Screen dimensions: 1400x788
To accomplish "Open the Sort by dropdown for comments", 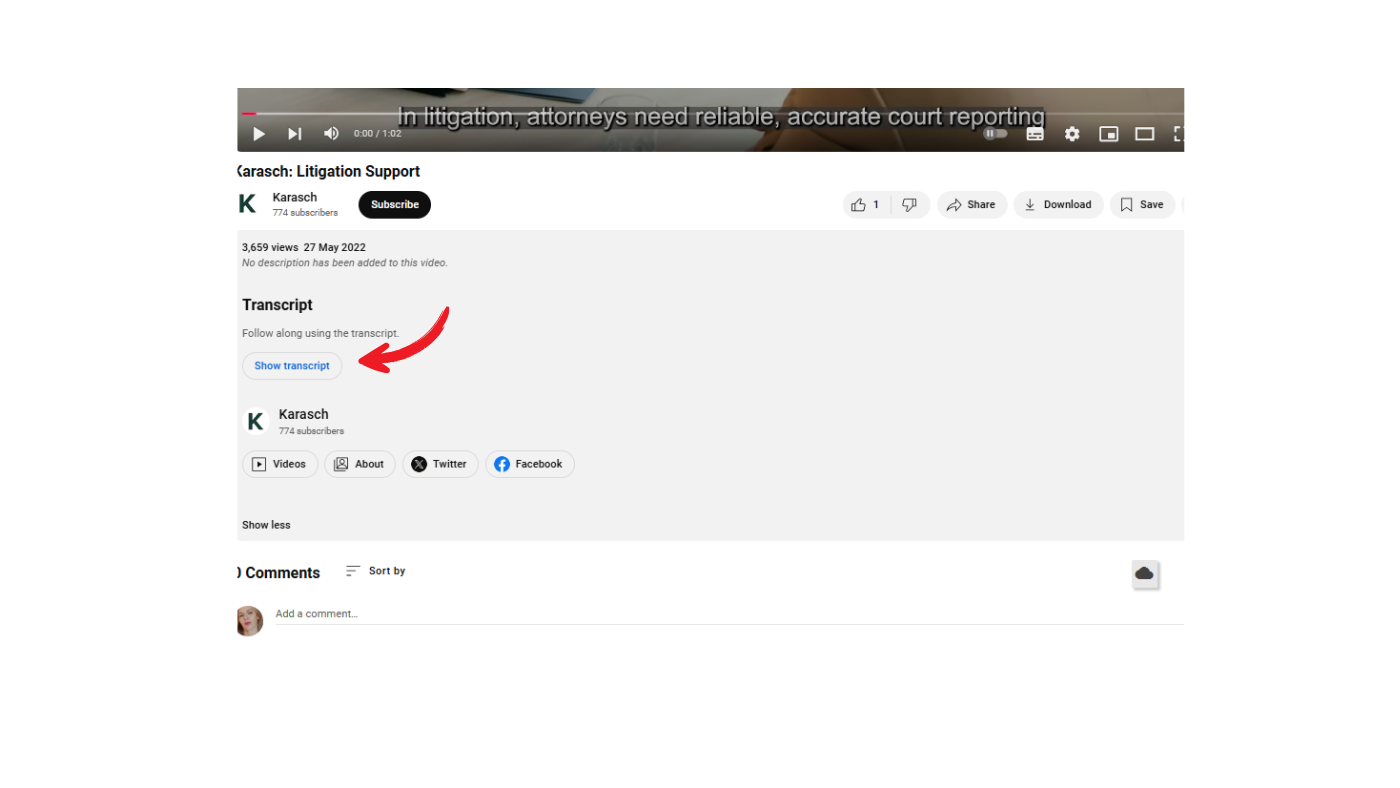I will tap(376, 571).
